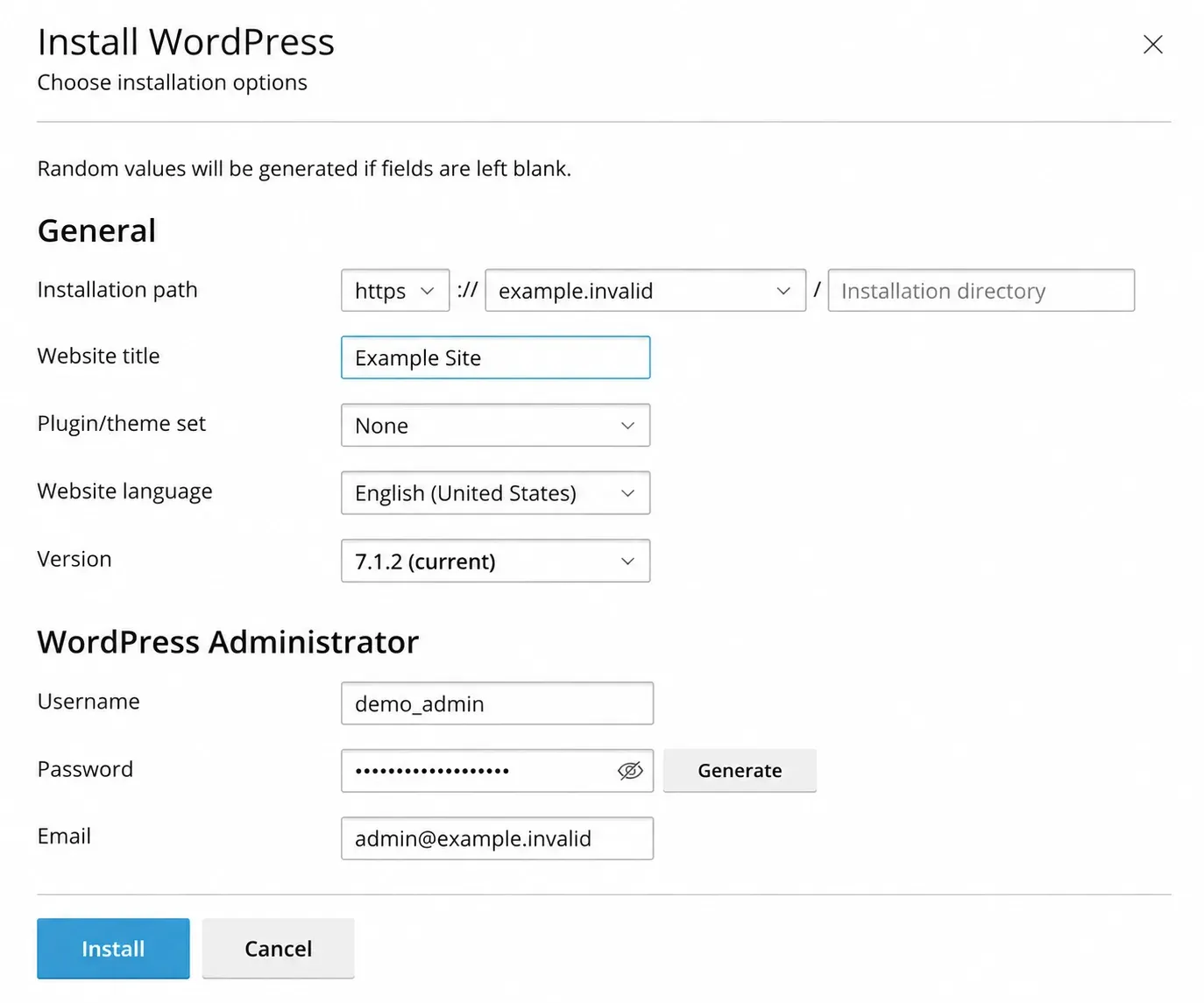Viewport: 1204px width, 1003px height.
Task: Click the 'Password' label
Action: (x=86, y=769)
